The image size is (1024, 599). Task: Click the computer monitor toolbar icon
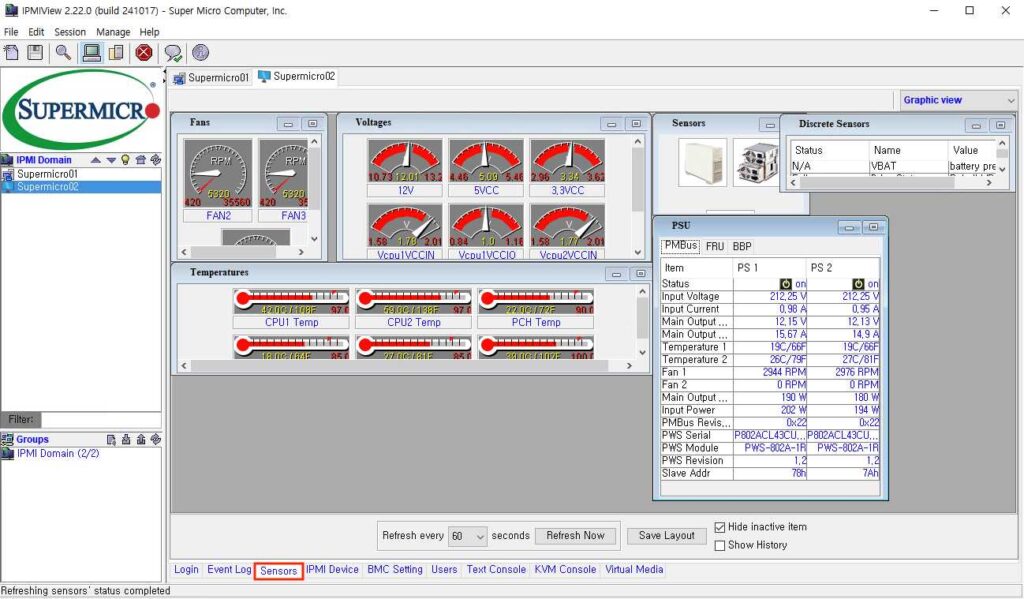point(91,52)
